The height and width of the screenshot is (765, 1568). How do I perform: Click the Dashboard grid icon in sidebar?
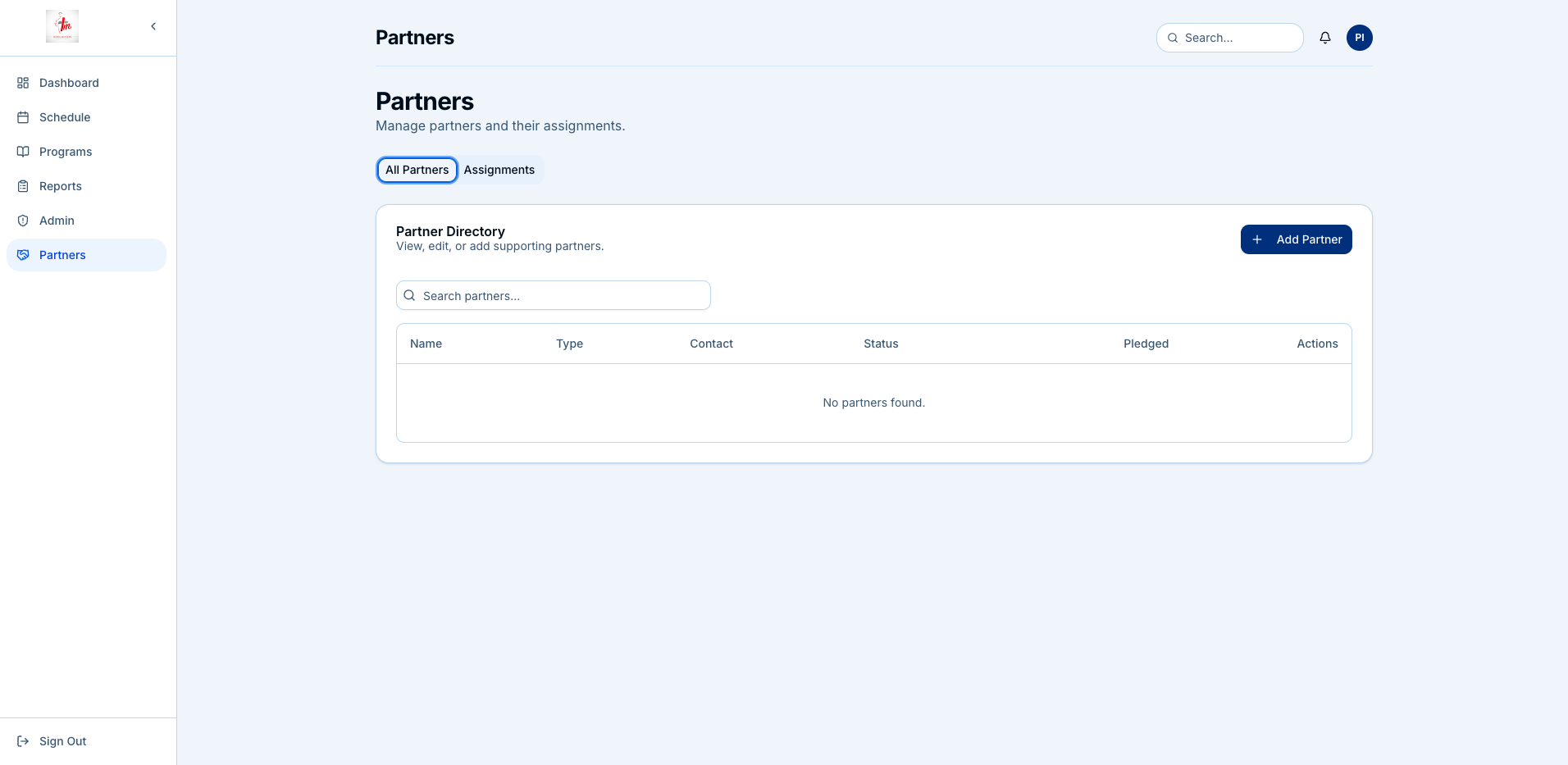[x=23, y=83]
